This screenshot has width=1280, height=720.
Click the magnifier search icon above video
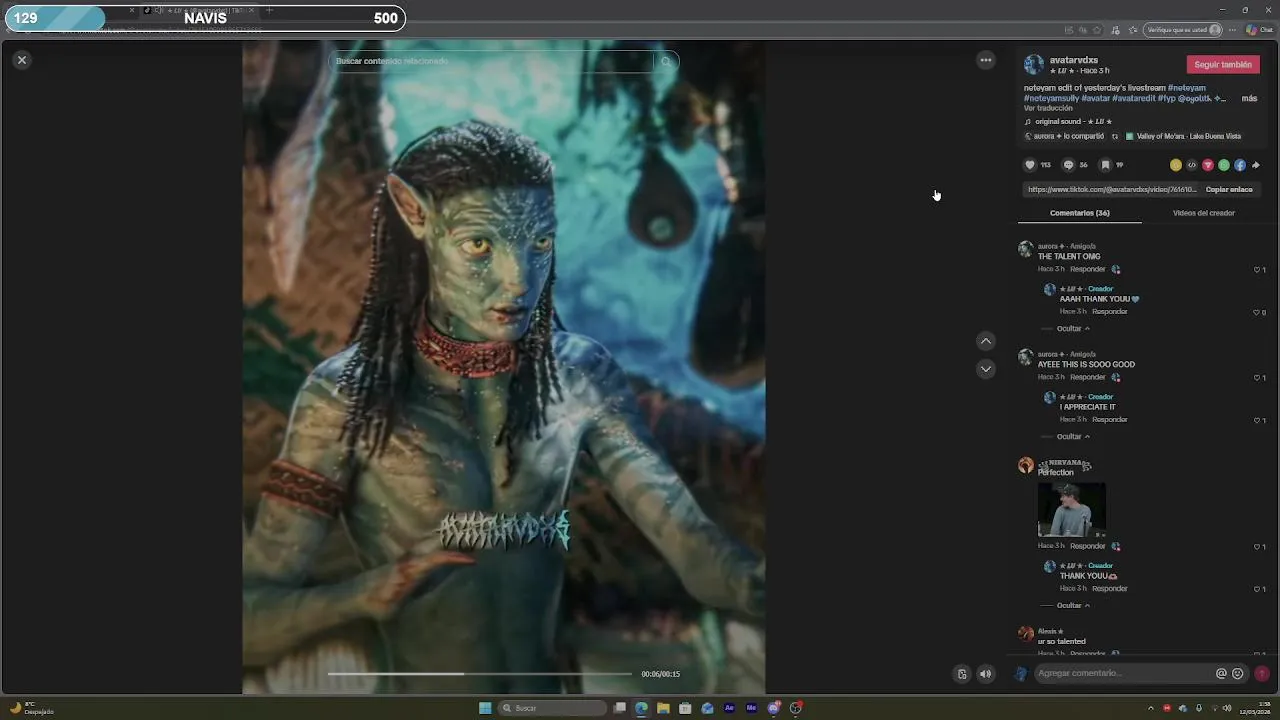(x=666, y=61)
